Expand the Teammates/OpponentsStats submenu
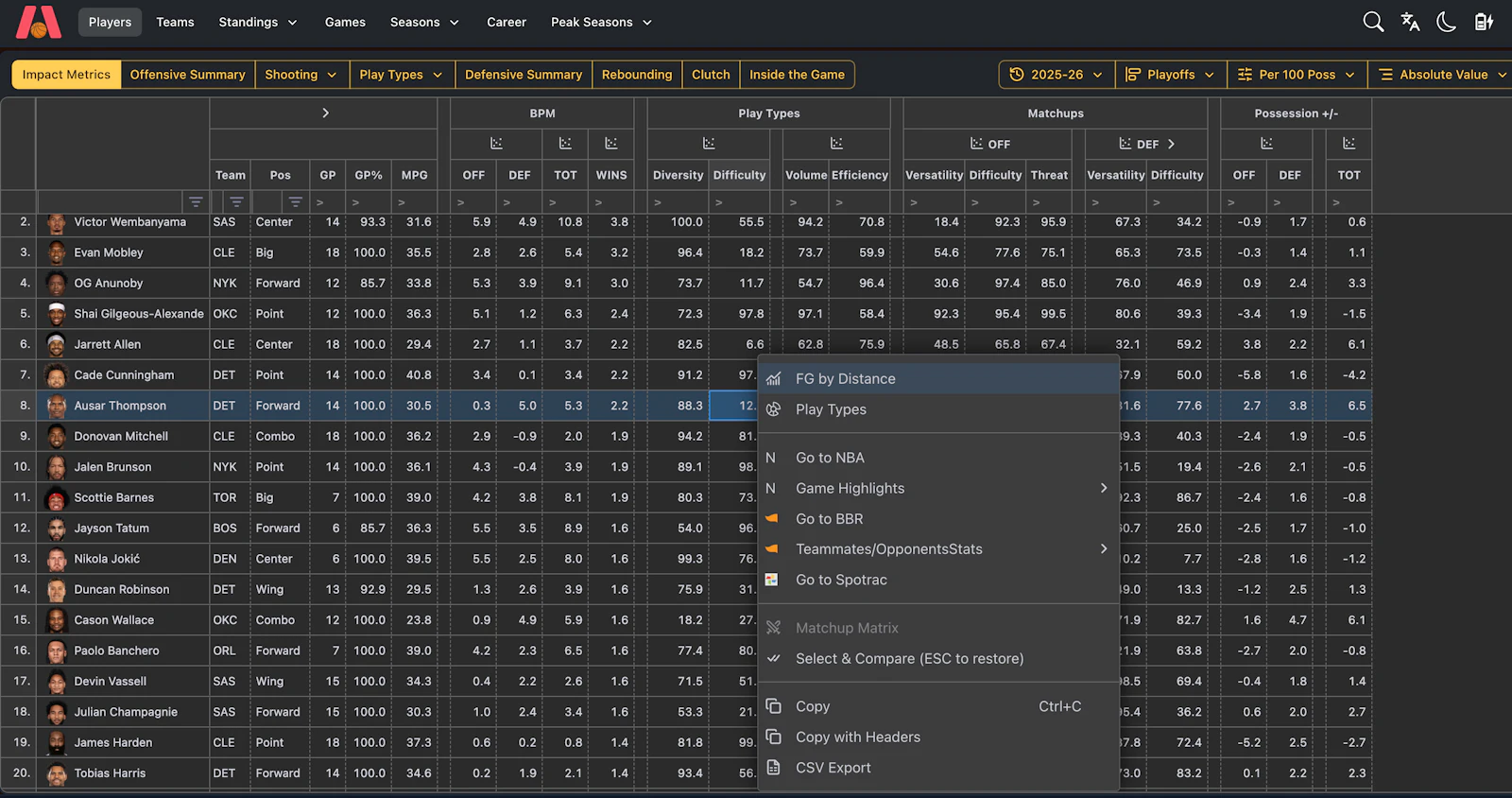The width and height of the screenshot is (1512, 798). pyautogui.click(x=937, y=549)
